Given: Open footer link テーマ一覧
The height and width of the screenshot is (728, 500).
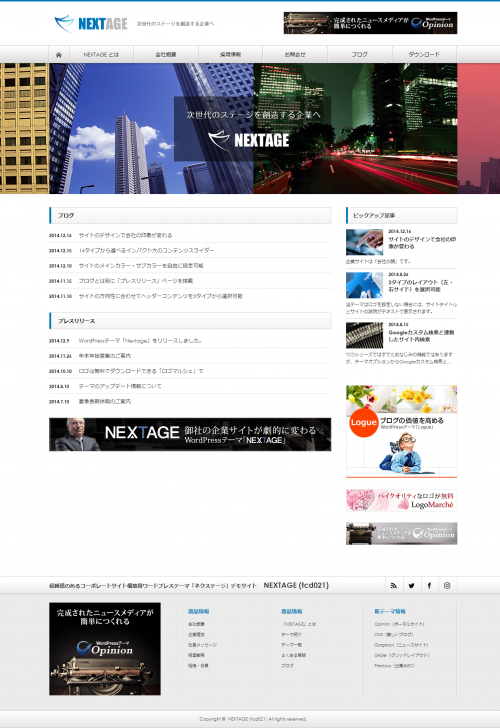Looking at the screenshot, I should click(292, 645).
